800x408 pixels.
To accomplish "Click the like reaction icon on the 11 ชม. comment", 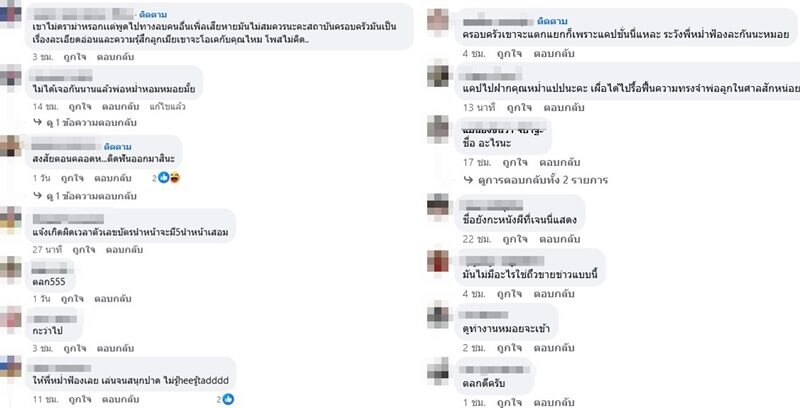I will pyautogui.click(x=228, y=399).
